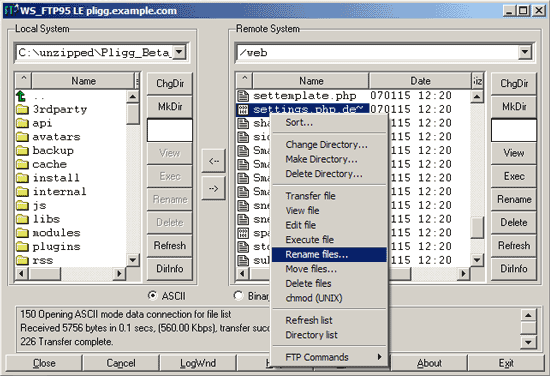Image resolution: width=550 pixels, height=376 pixels.
Task: Click the About button
Action: point(429,363)
